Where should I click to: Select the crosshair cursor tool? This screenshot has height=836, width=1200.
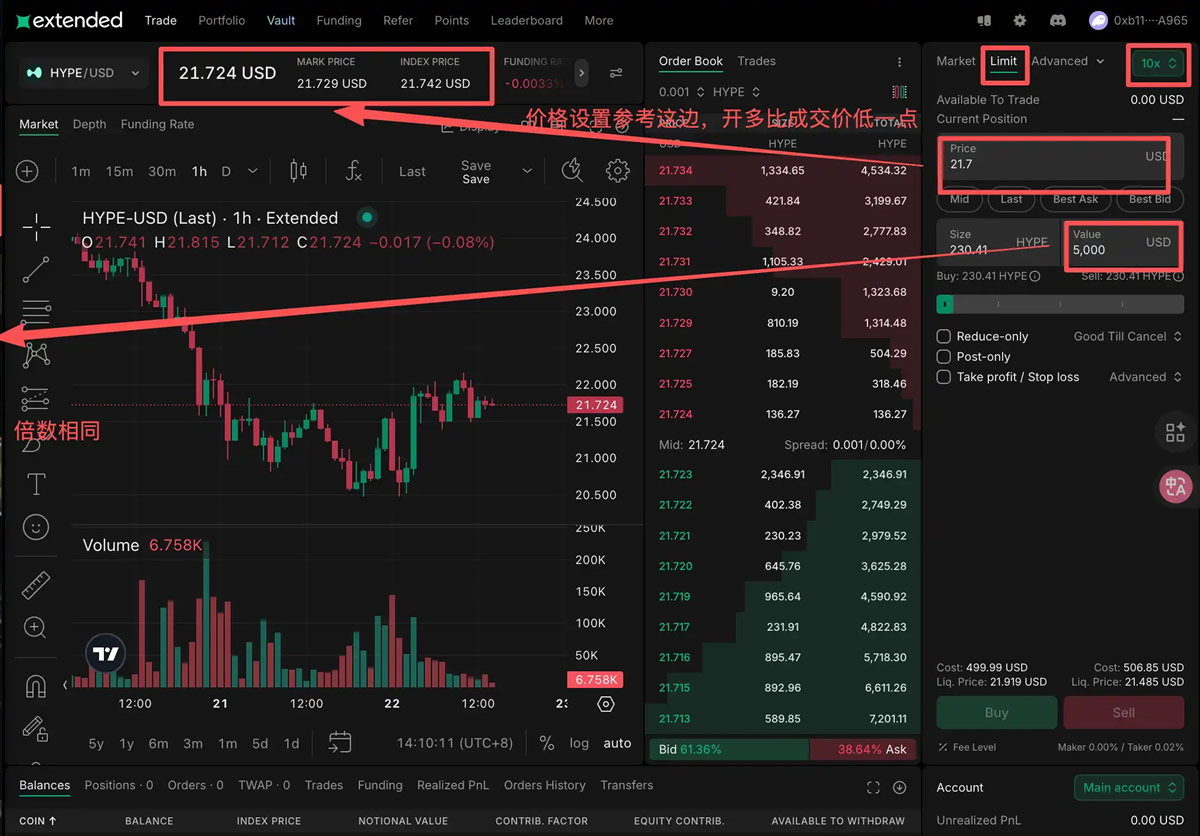[36, 227]
